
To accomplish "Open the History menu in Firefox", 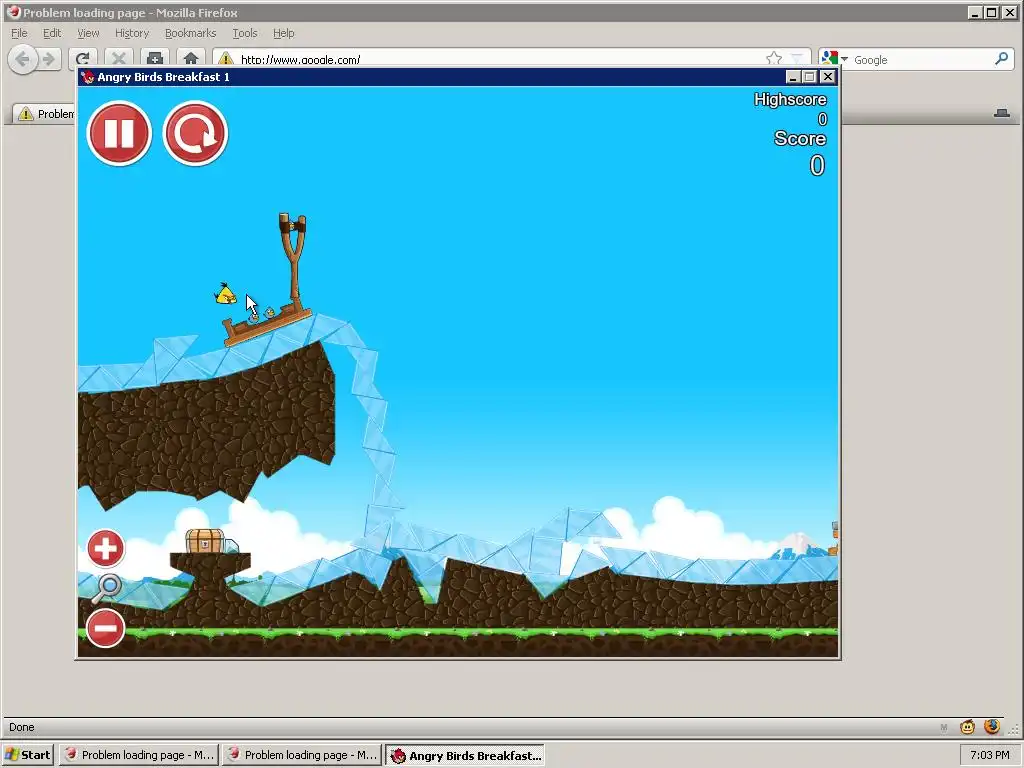I will (x=132, y=33).
